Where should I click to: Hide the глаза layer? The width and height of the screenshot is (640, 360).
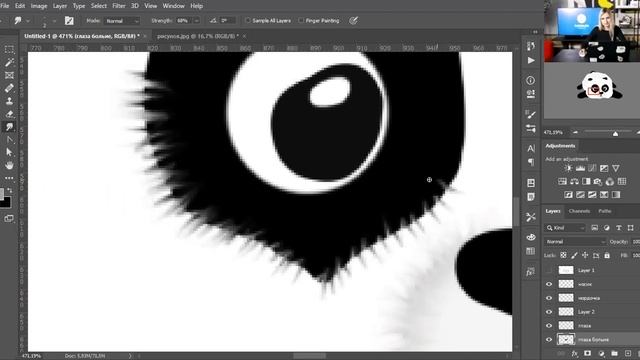[549, 326]
